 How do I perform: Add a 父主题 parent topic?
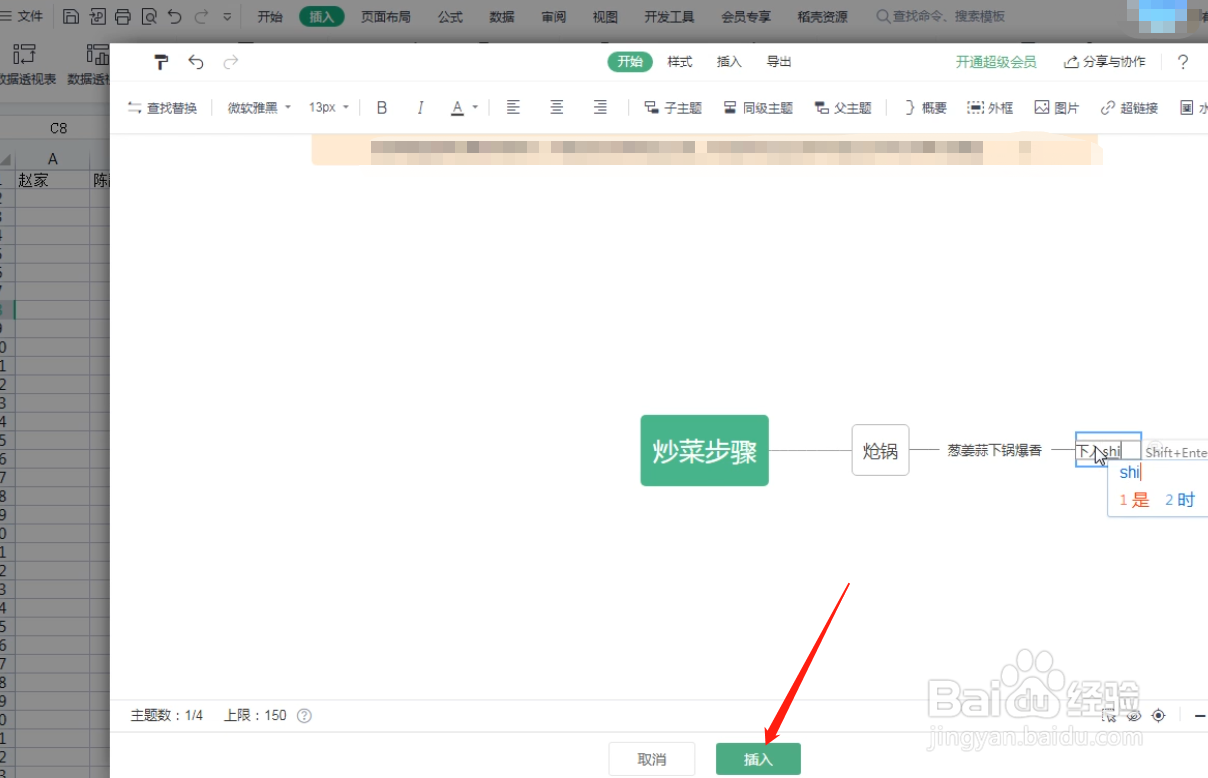(843, 107)
